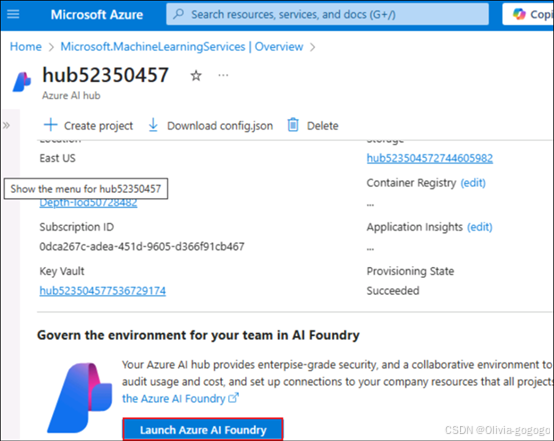The image size is (554, 441).
Task: Click the plus icon for Create project
Action: pos(51,125)
